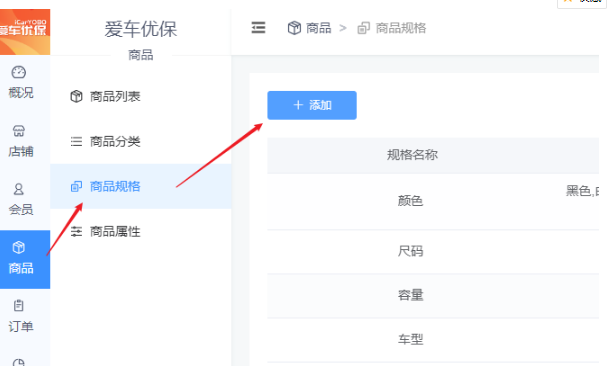Click the 商品列表 cube icon
607x366 pixels.
pos(76,96)
